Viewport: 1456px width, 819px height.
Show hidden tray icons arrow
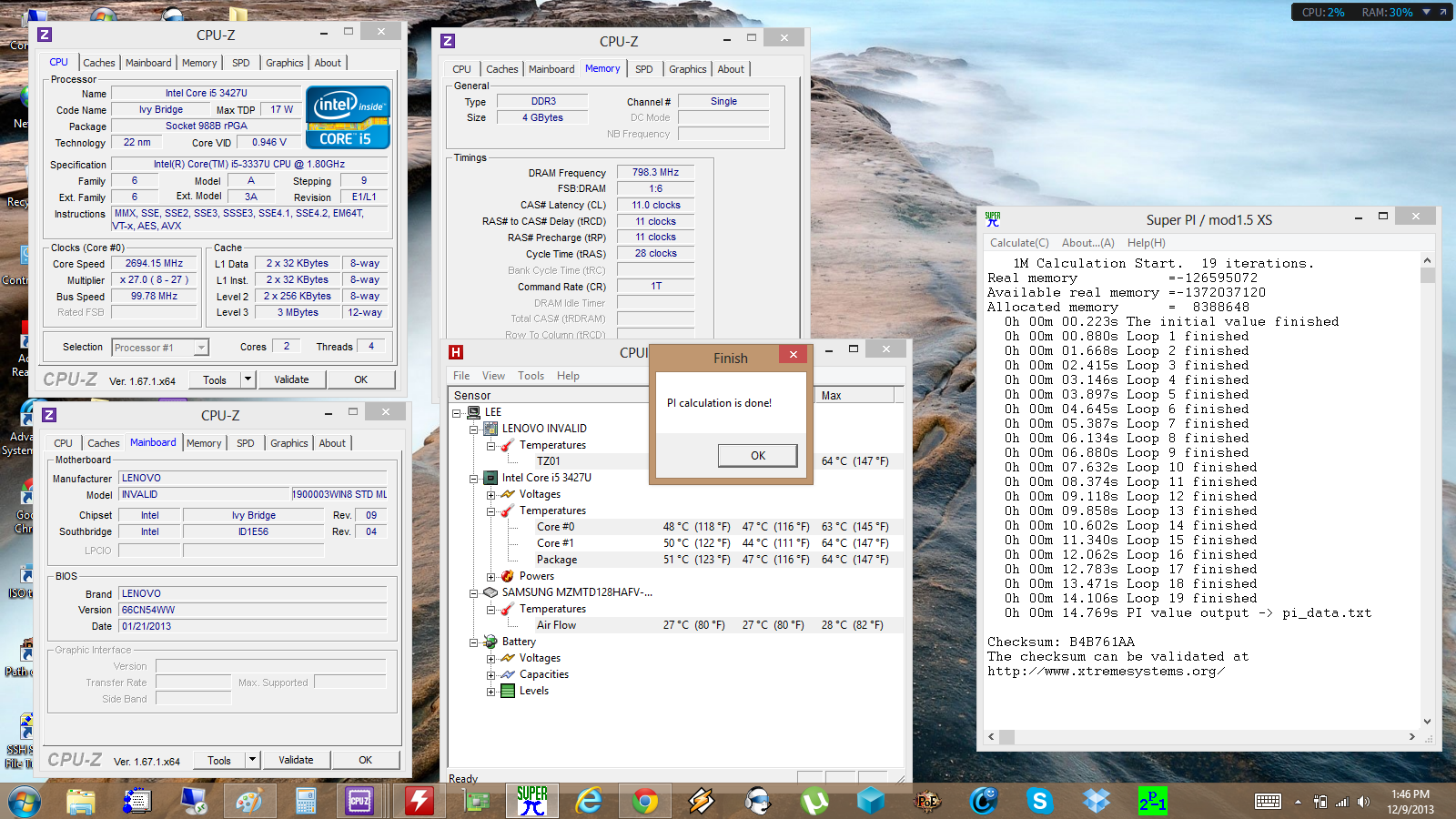1298,802
